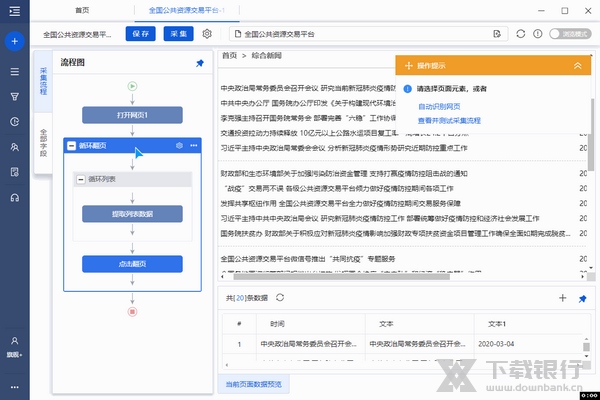
Task: Collapse the 操作提示 panel with chevrons
Action: click(577, 65)
